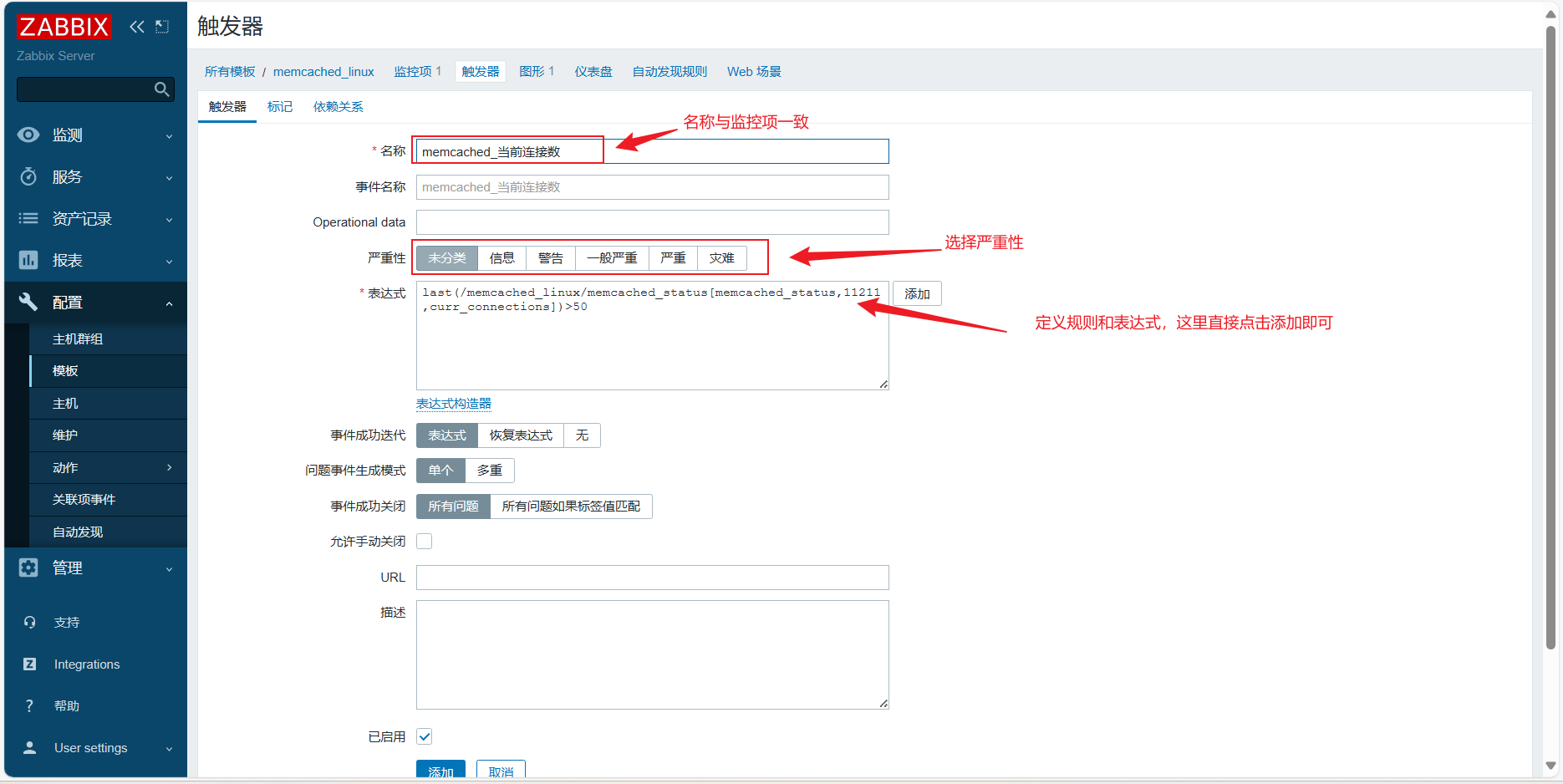Expand the 服务 menu chevron
Screen dimensions: 1563x784
pos(169,178)
